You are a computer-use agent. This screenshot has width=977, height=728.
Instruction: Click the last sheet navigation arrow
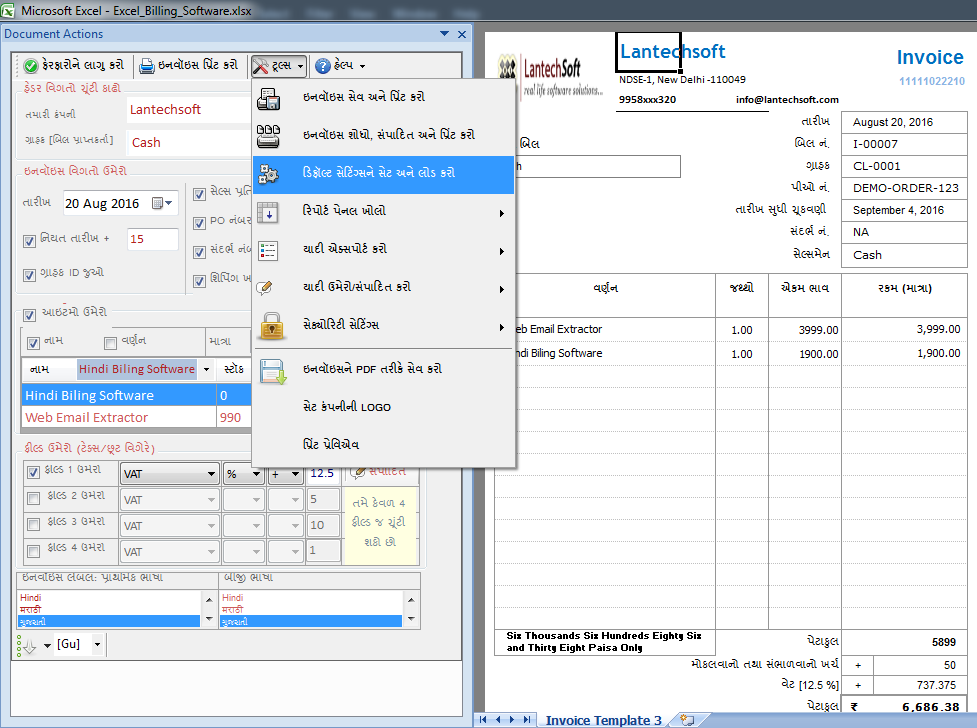527,719
